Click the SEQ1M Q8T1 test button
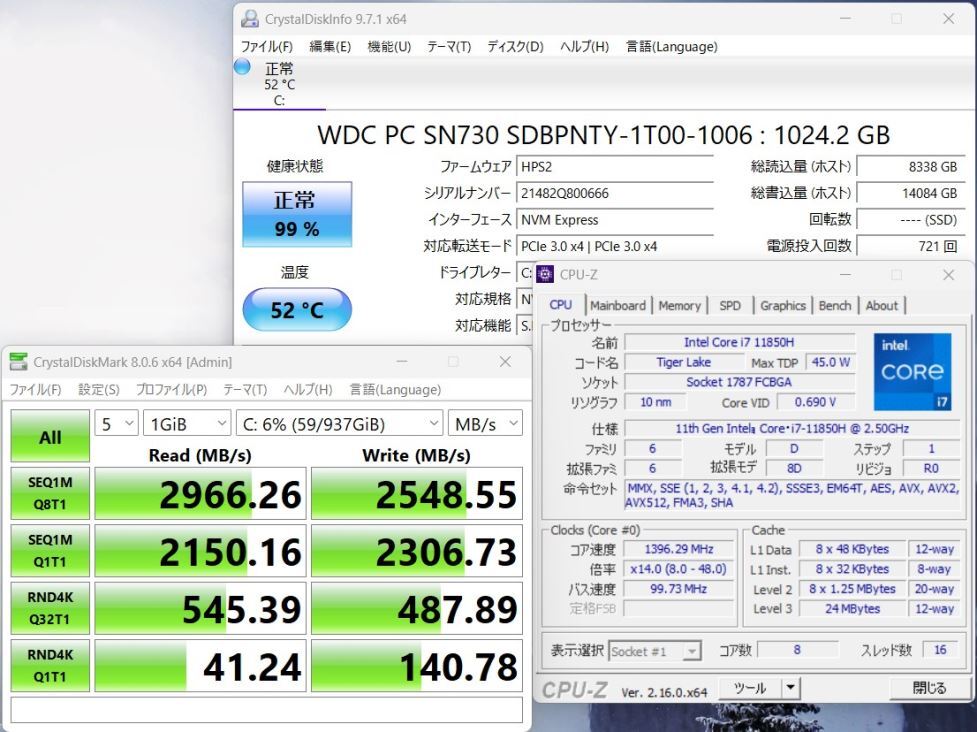977x732 pixels. pyautogui.click(x=50, y=493)
